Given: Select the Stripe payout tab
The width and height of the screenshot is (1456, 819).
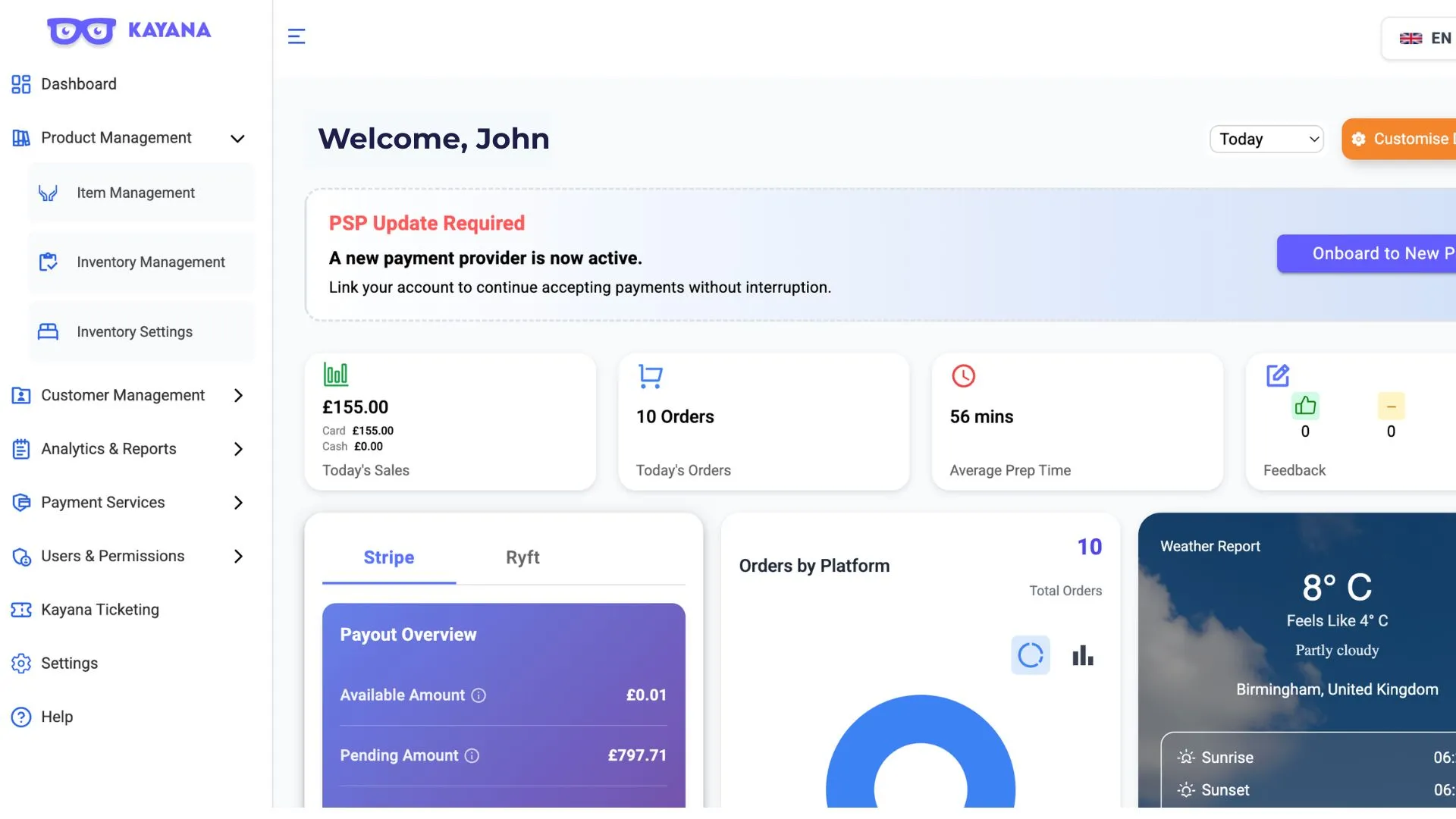Looking at the screenshot, I should (389, 558).
